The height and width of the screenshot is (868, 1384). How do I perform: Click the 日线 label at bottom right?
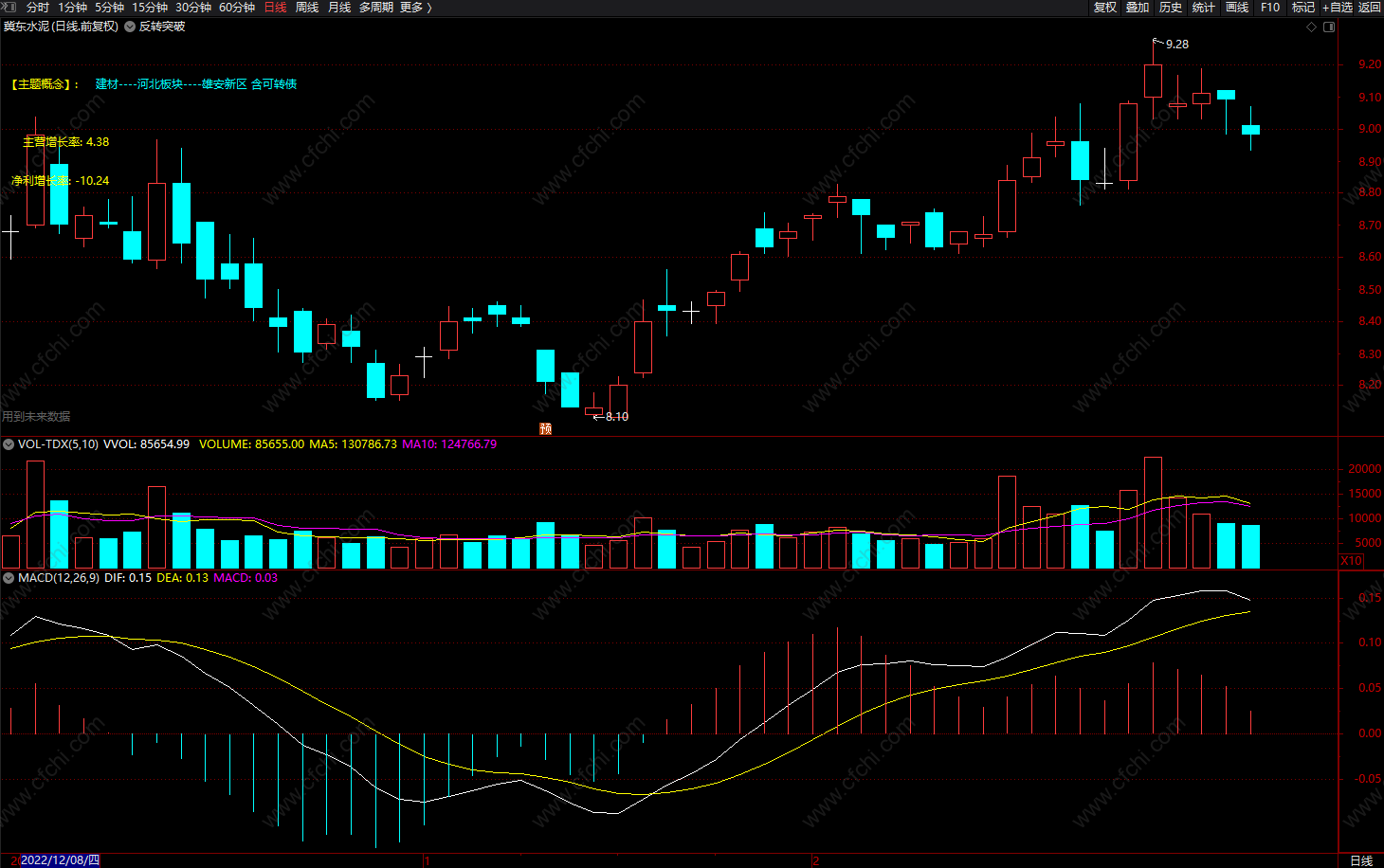tap(1361, 860)
